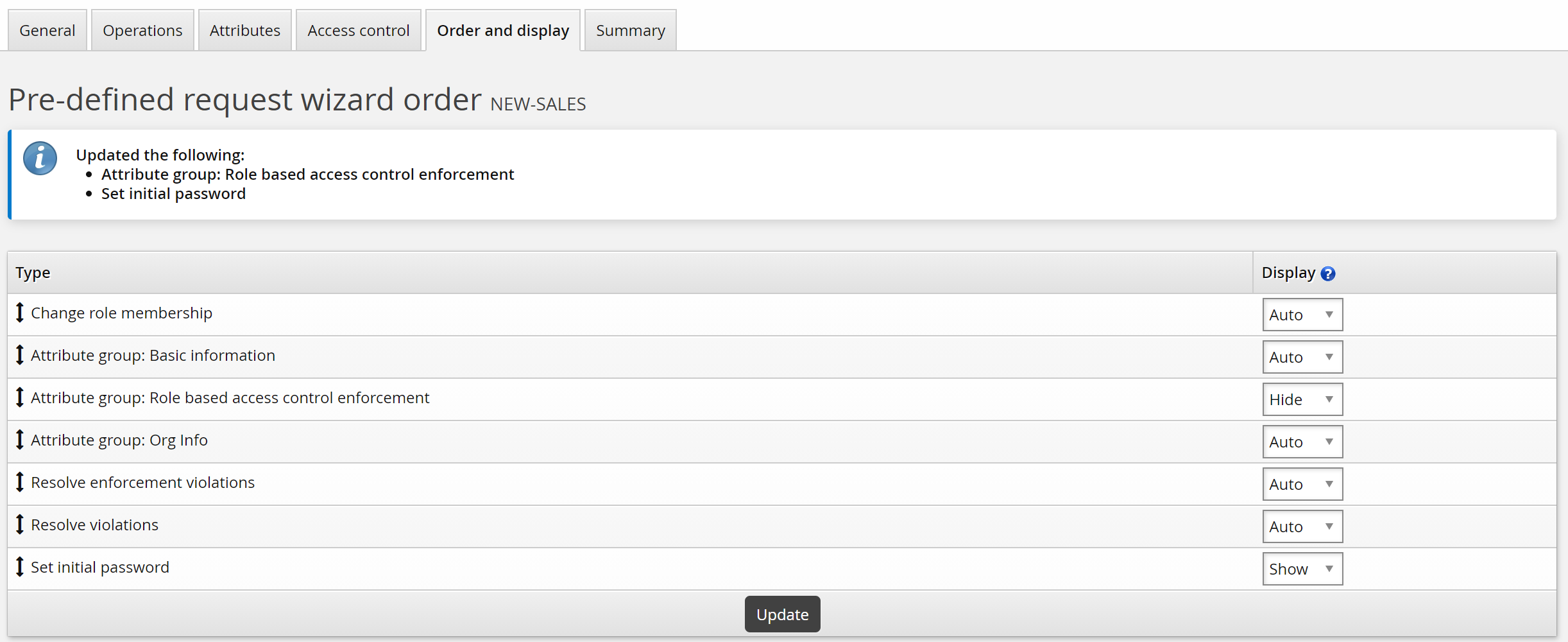
Task: Open Display dropdown for Org Info row
Action: [1302, 442]
